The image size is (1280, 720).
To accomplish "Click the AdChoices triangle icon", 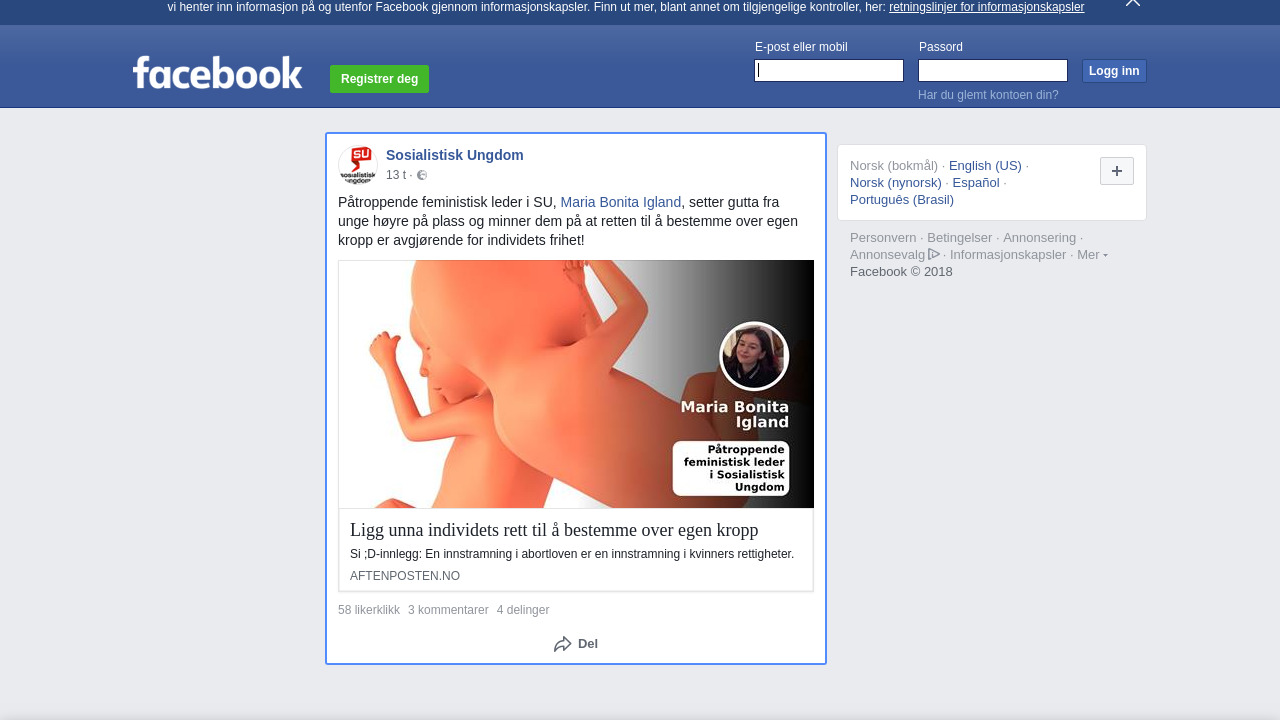I will pyautogui.click(x=934, y=254).
